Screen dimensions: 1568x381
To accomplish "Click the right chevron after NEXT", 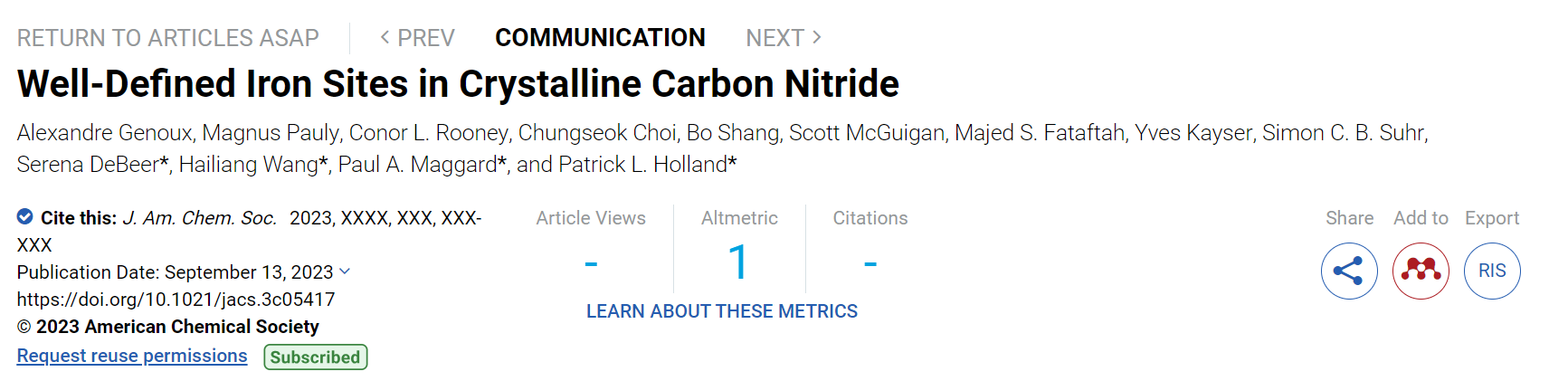I will pyautogui.click(x=816, y=37).
